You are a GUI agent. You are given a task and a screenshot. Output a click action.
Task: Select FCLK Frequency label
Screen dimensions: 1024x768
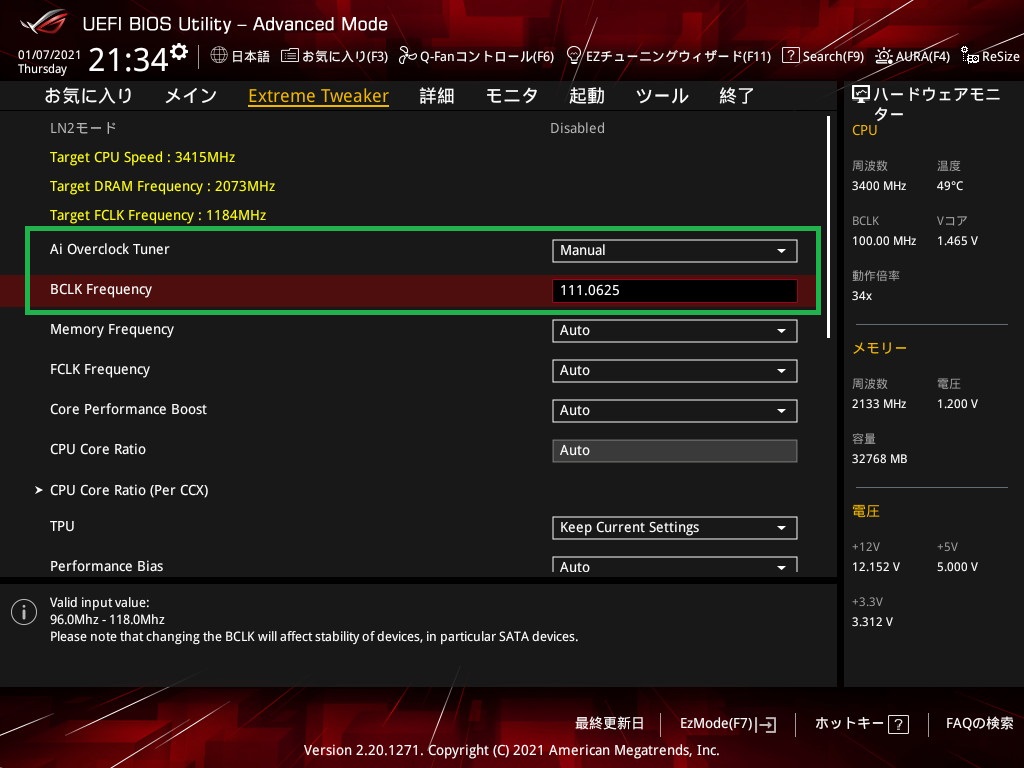click(x=100, y=369)
